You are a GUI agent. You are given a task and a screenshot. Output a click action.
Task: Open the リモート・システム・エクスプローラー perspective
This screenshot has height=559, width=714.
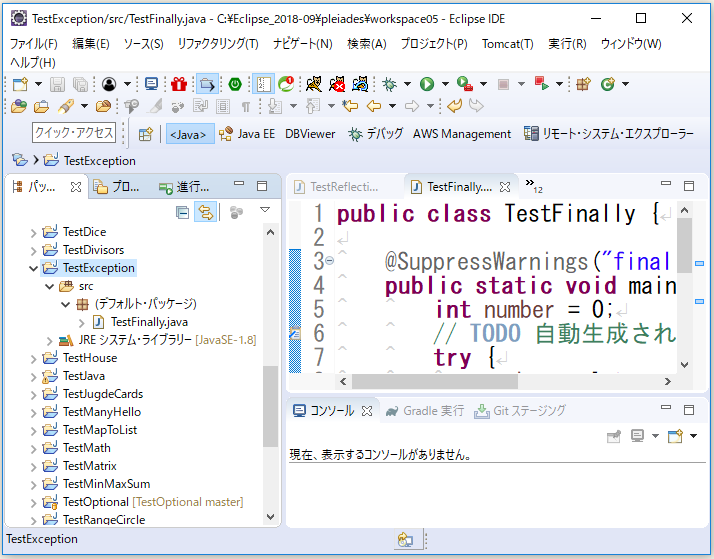point(608,134)
